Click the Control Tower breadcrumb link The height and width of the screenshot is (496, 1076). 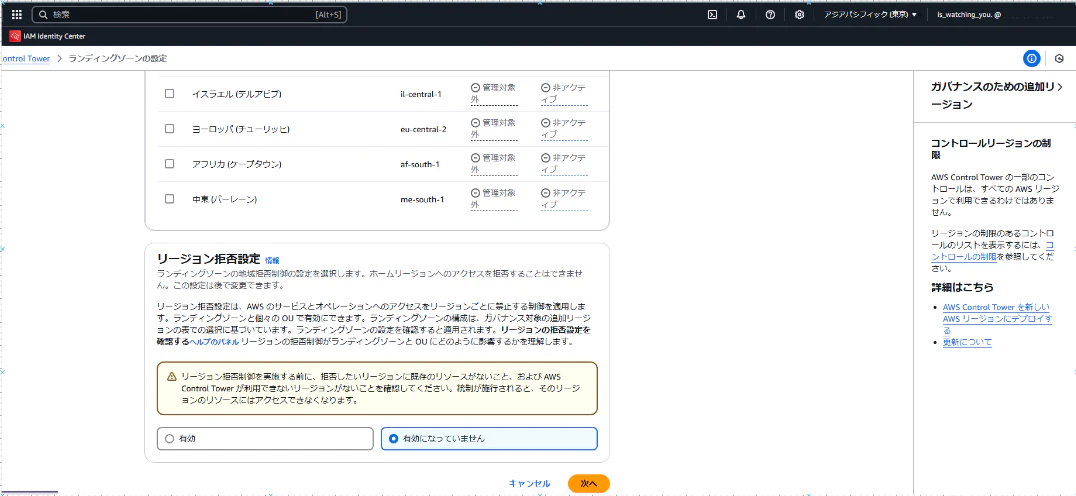coord(25,58)
